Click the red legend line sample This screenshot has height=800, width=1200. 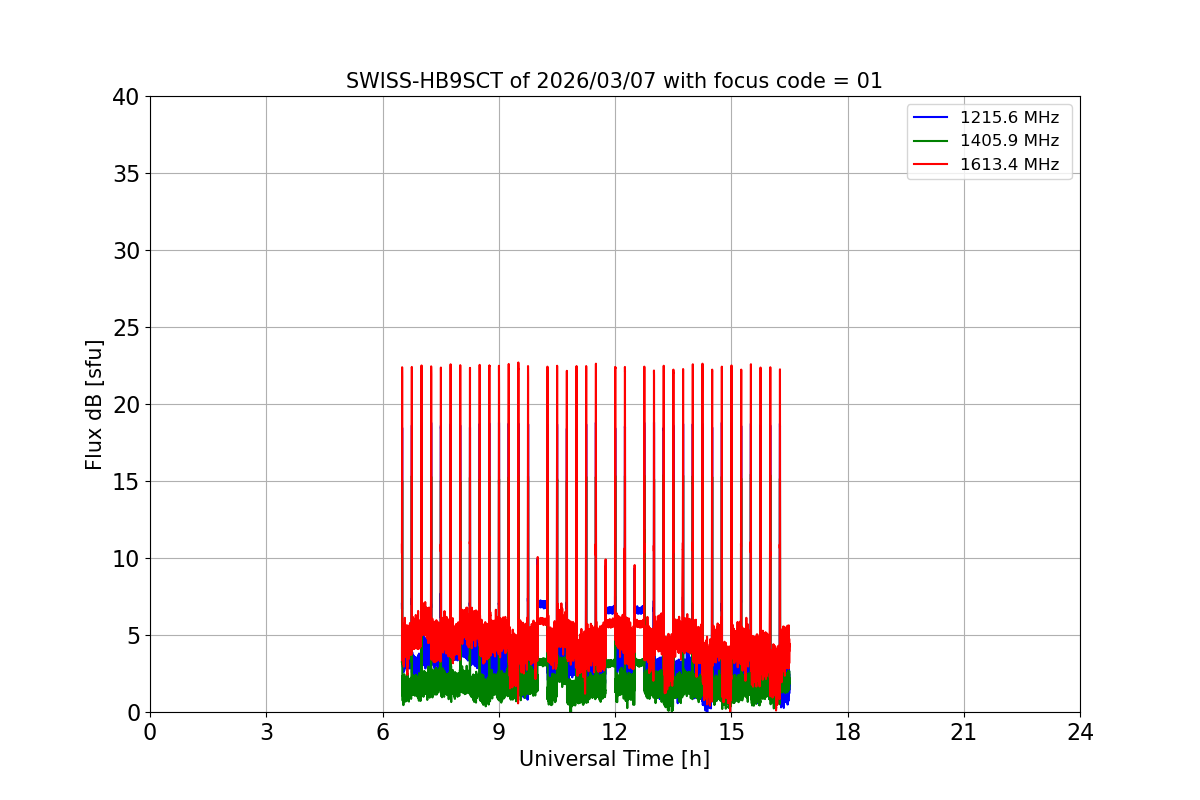pyautogui.click(x=931, y=165)
